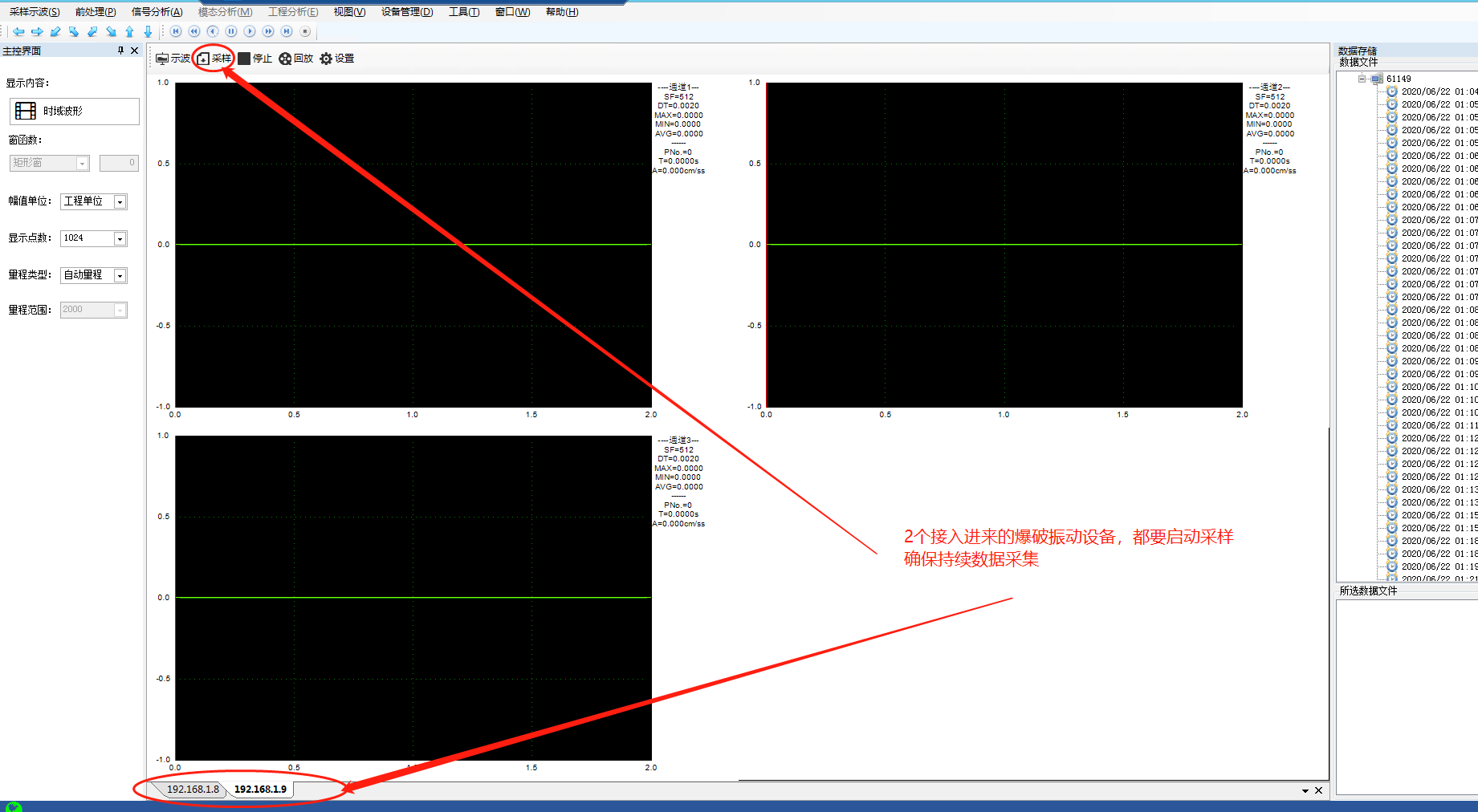
Task: Click the left arrow toolbar icon
Action: coord(18,31)
